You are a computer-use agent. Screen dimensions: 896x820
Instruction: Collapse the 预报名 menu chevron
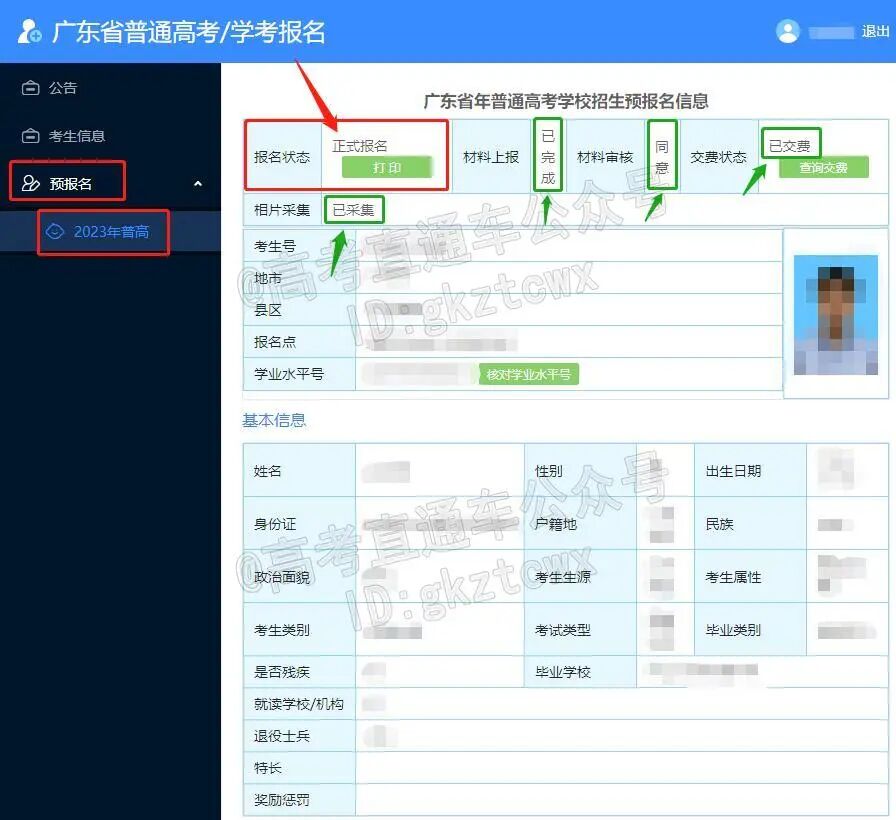198,184
